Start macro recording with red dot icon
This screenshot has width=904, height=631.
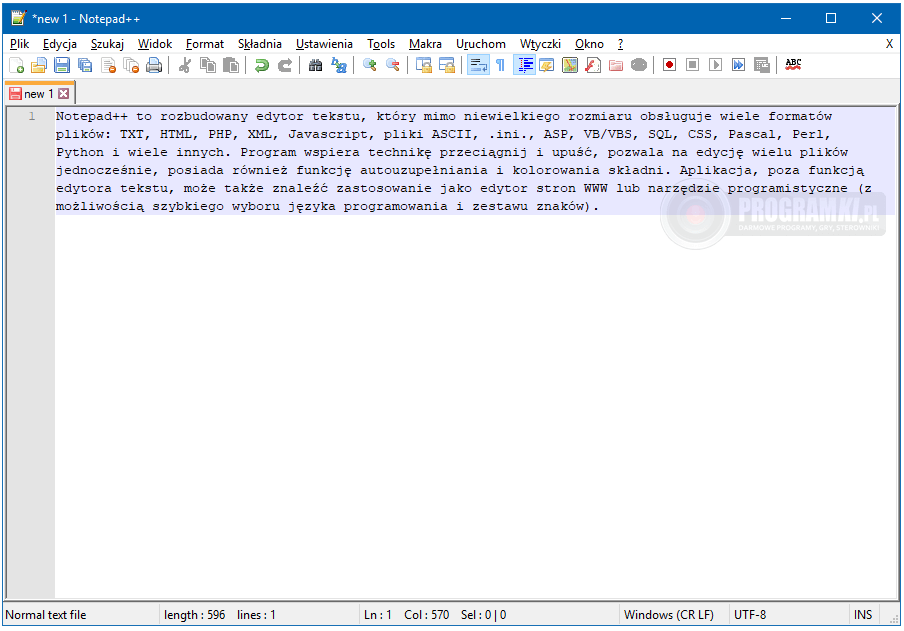tap(669, 65)
